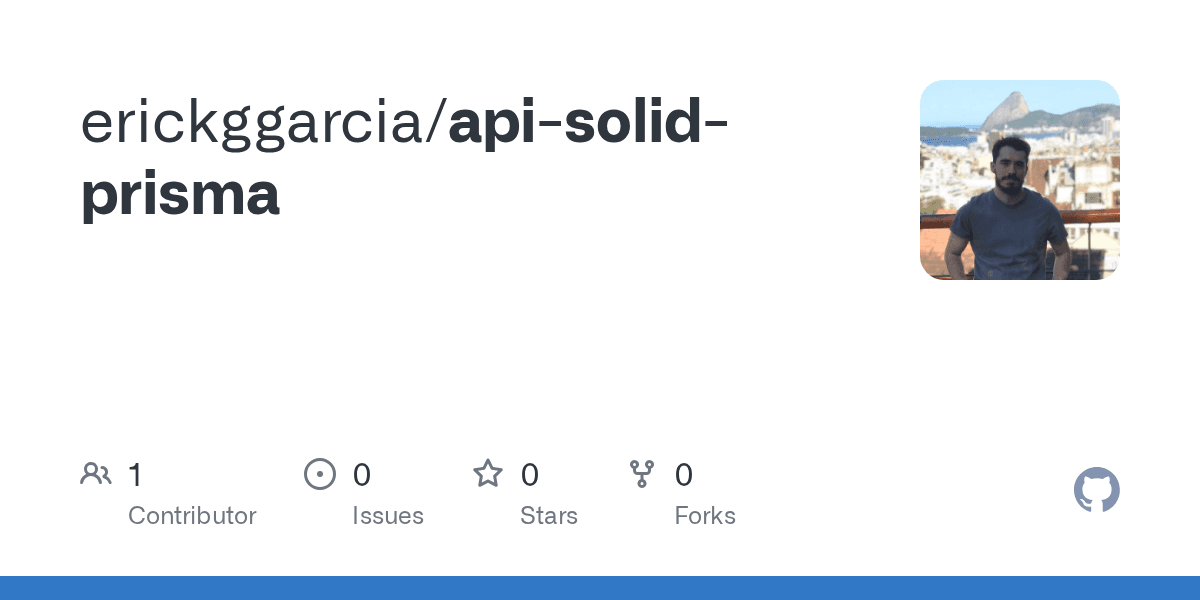Select the Contributor label
Image resolution: width=1200 pixels, height=600 pixels.
tap(192, 516)
